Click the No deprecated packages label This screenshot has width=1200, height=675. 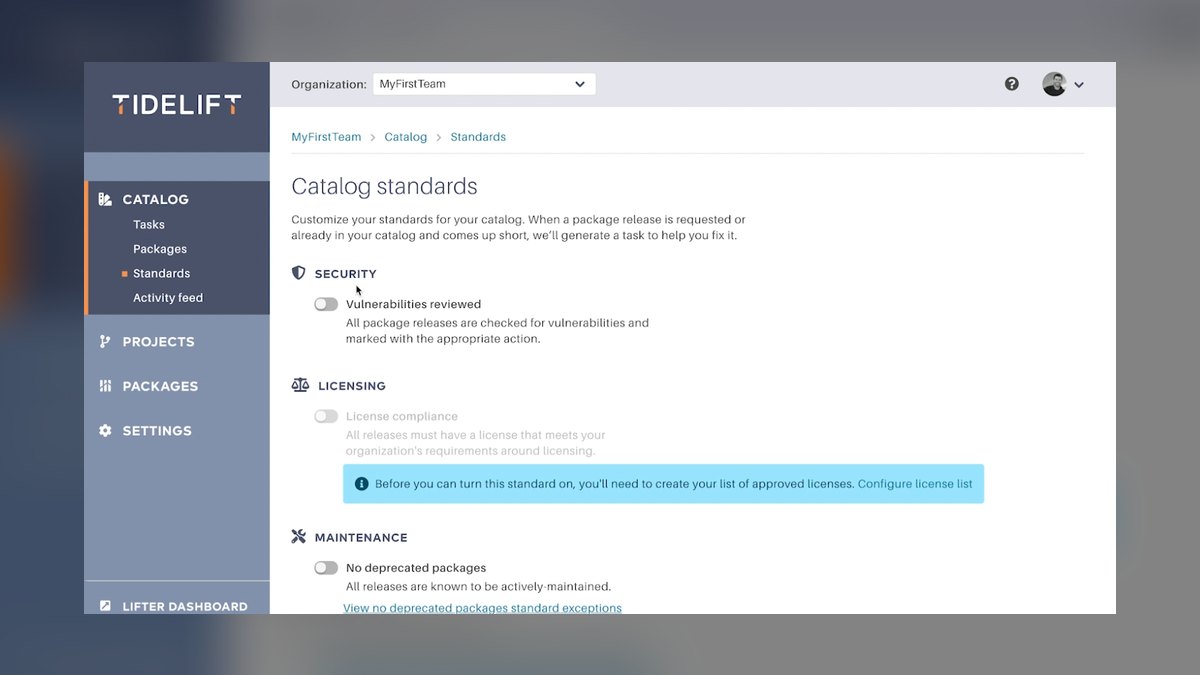point(416,568)
